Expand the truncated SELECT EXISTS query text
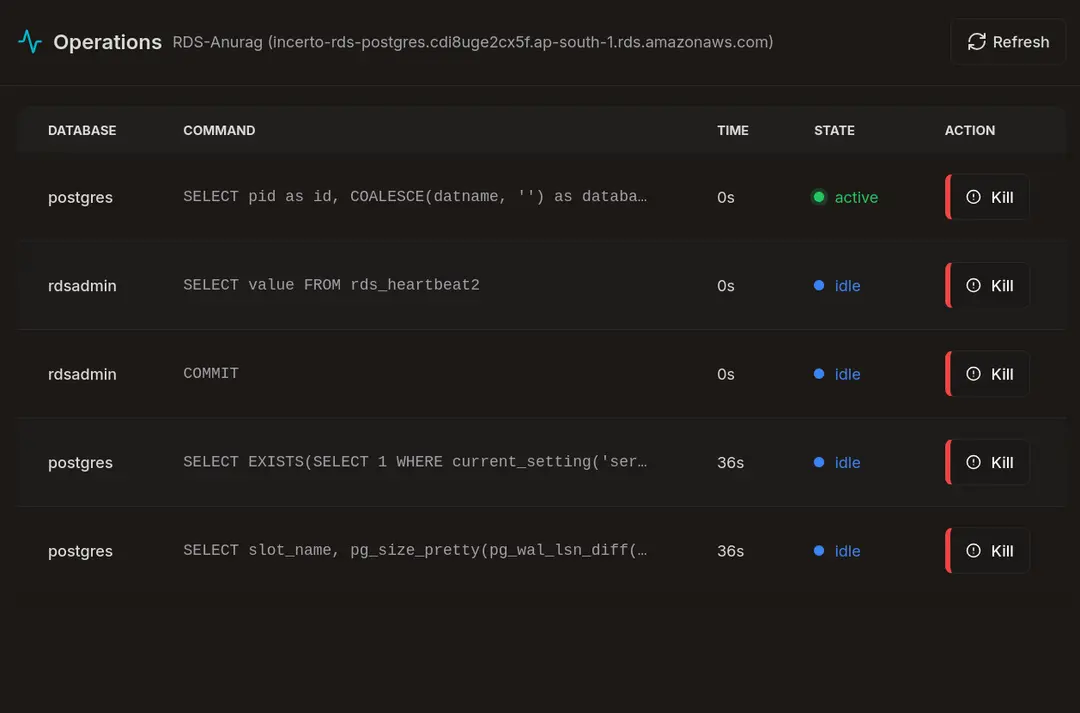This screenshot has width=1080, height=713. coord(416,461)
